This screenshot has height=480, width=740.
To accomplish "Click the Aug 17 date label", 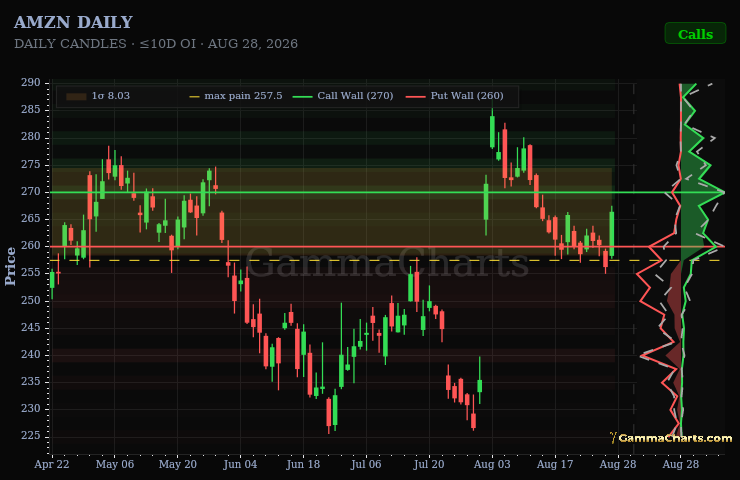I will coord(555,464).
